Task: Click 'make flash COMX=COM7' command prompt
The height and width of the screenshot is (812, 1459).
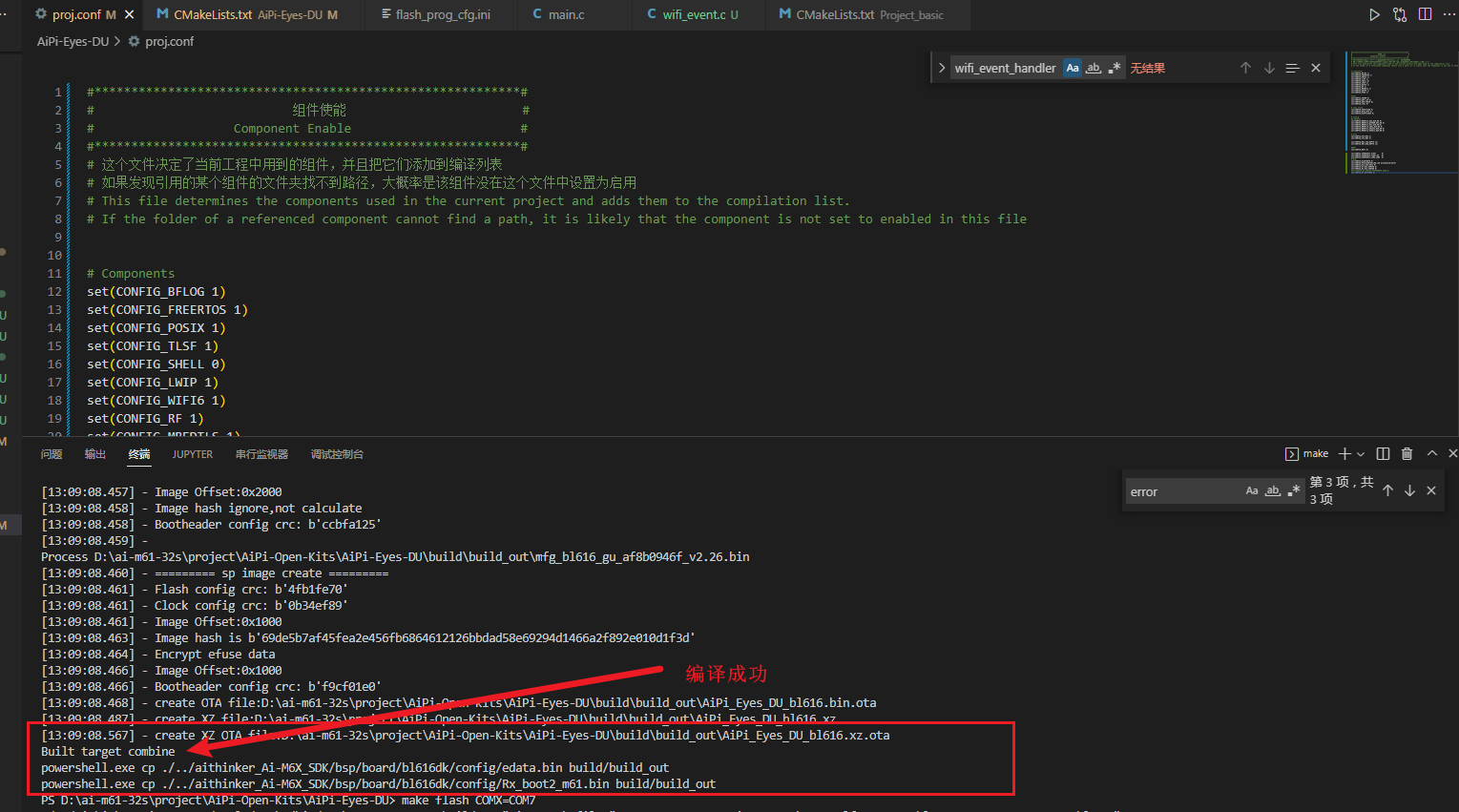Action: (469, 801)
